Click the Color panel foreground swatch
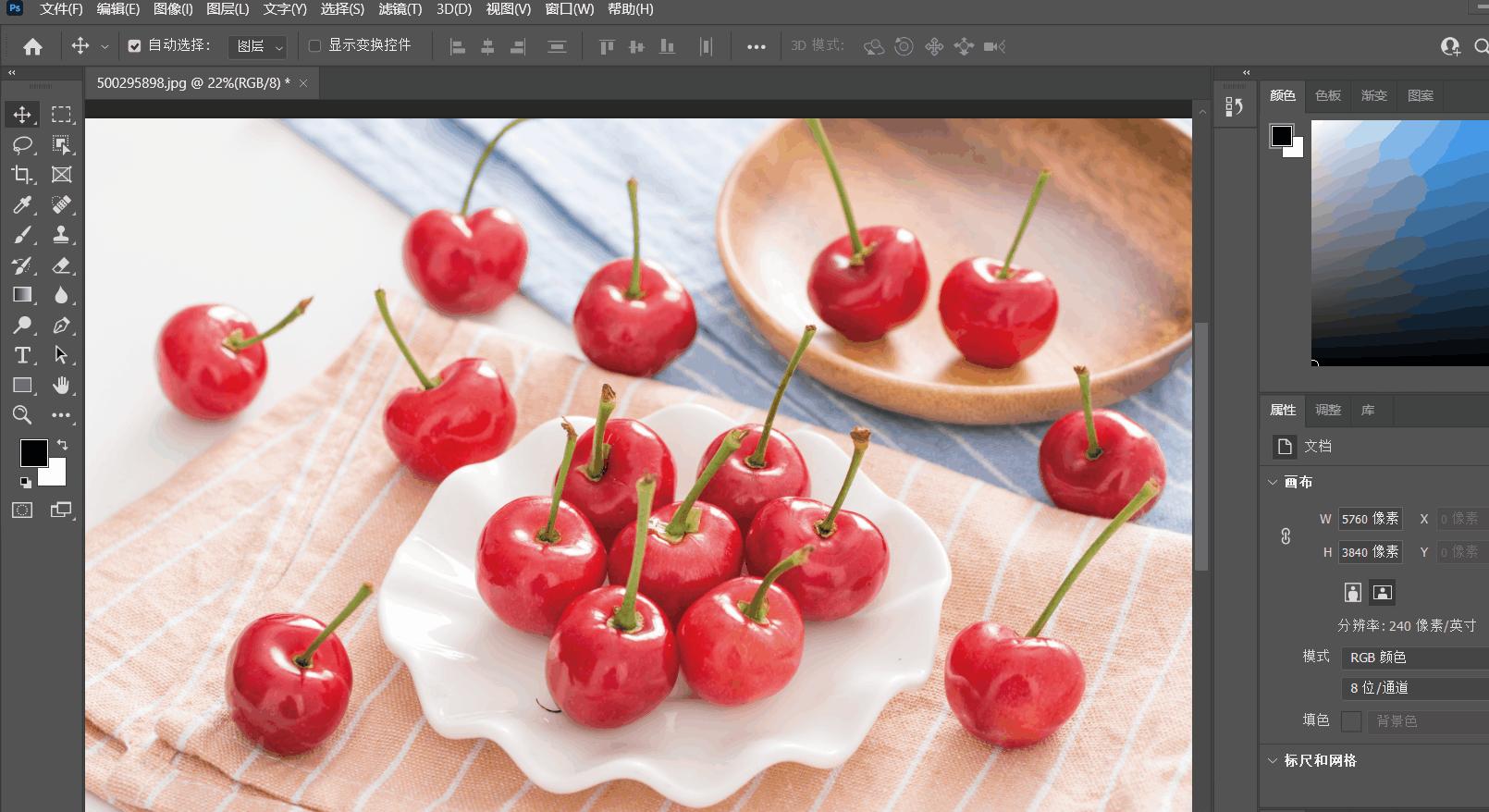This screenshot has width=1489, height=812. tap(1282, 136)
